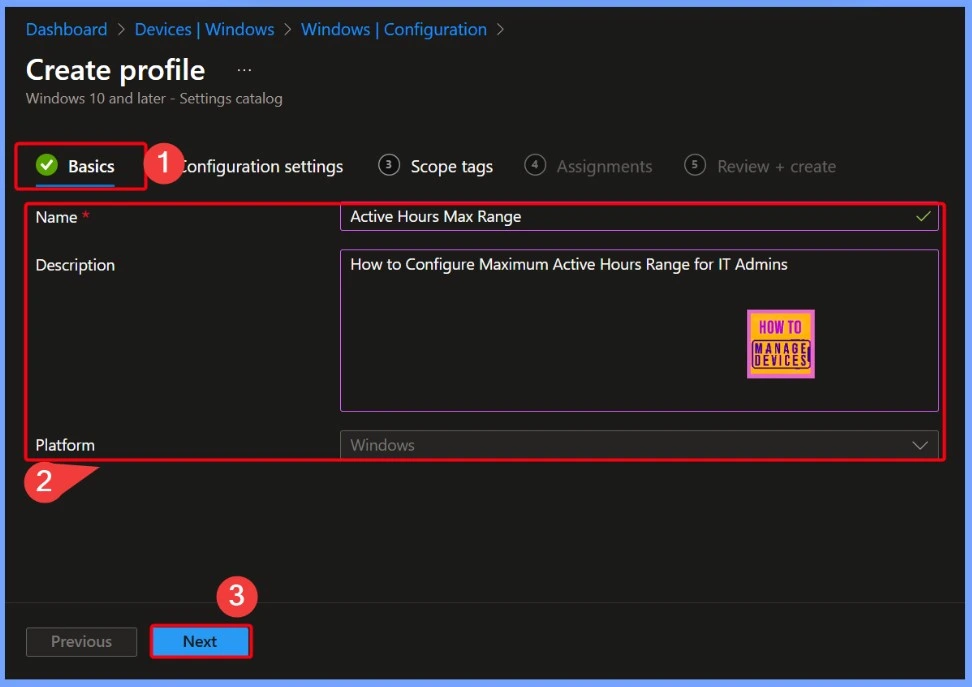Click step 3 circle icon for Scope tags
This screenshot has width=972, height=687.
coord(389,165)
